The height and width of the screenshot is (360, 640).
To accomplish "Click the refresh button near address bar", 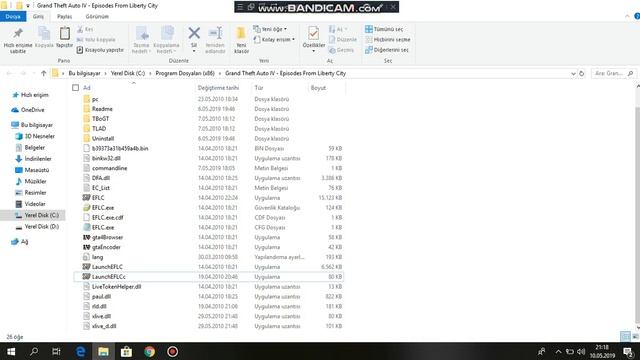I will 582,73.
